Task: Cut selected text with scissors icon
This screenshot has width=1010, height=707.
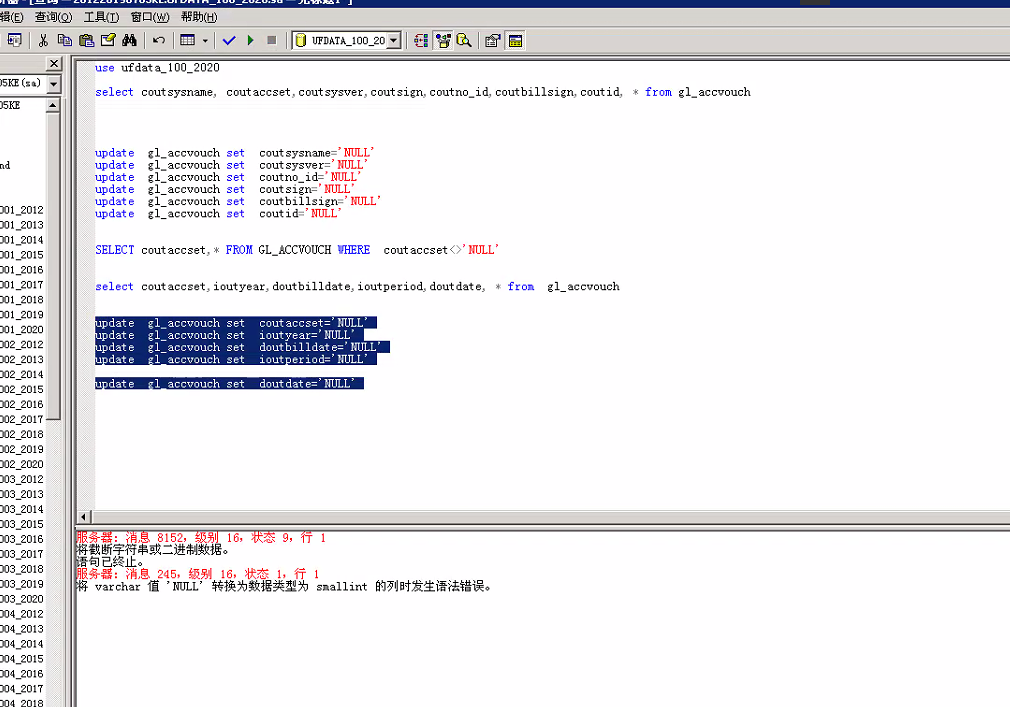Action: pyautogui.click(x=43, y=41)
